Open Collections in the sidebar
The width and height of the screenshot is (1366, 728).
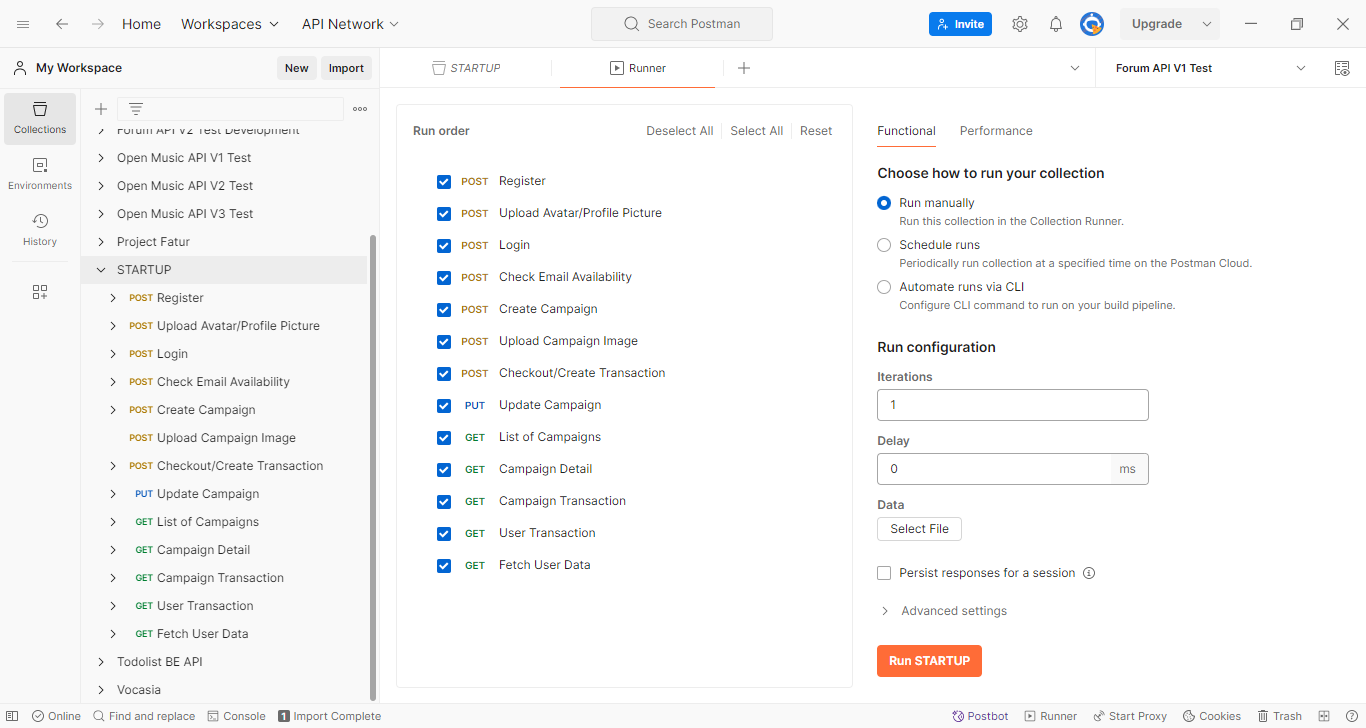40,118
